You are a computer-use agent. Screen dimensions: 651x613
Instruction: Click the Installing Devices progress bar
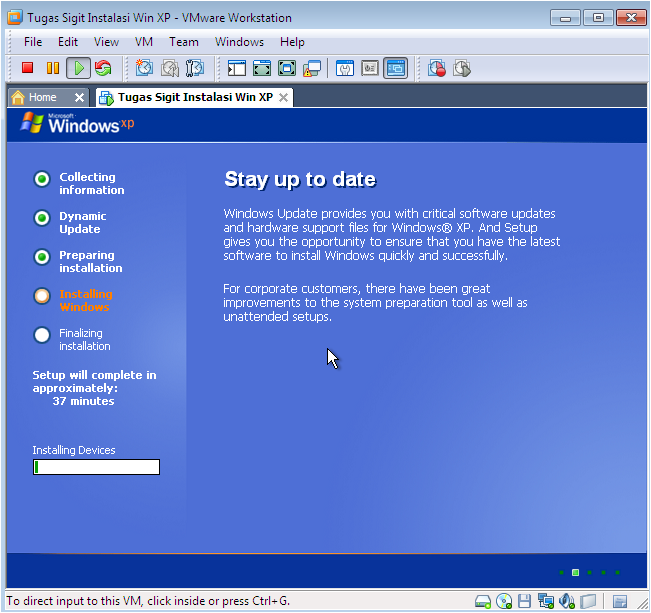(96, 467)
